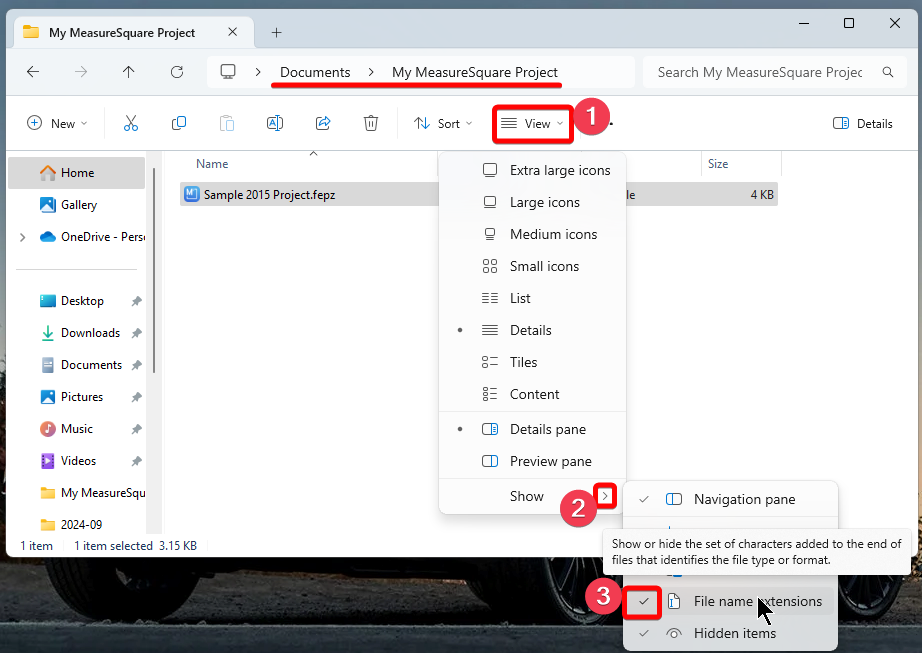Select Medium icons view
Viewport: 922px width, 653px height.
(x=532, y=234)
